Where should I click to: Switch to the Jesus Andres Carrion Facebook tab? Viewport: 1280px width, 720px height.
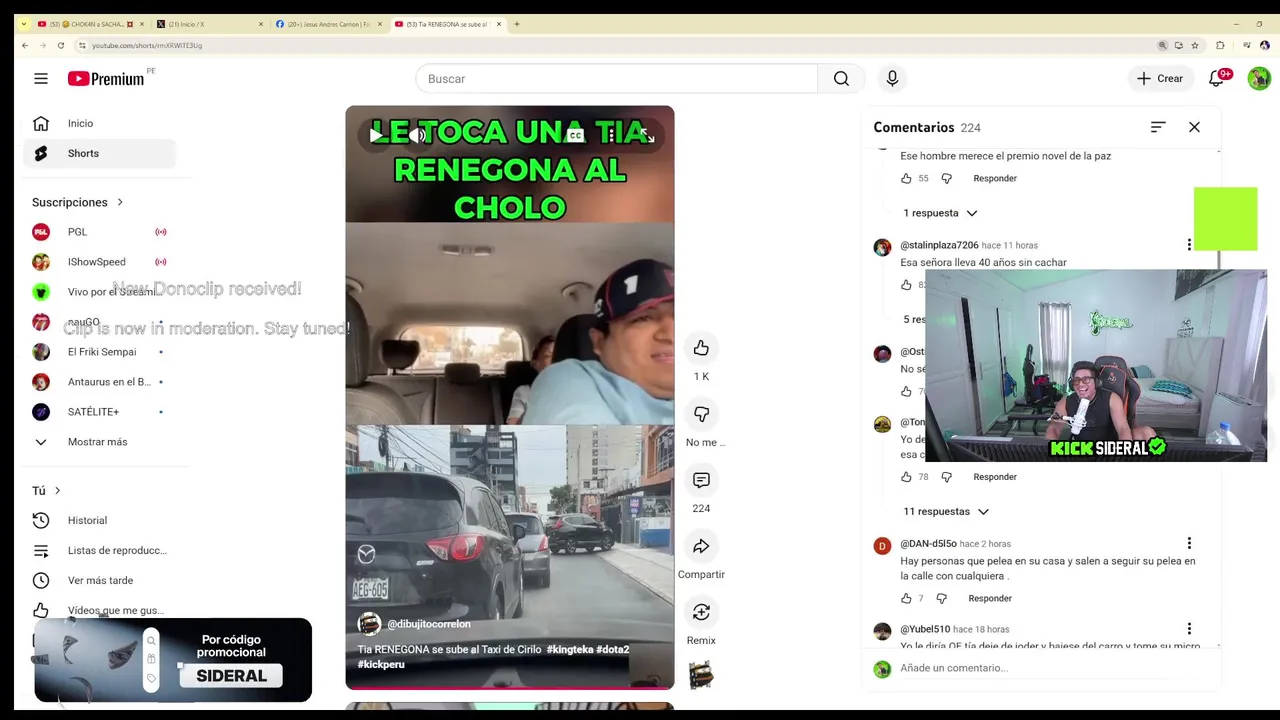coord(326,24)
